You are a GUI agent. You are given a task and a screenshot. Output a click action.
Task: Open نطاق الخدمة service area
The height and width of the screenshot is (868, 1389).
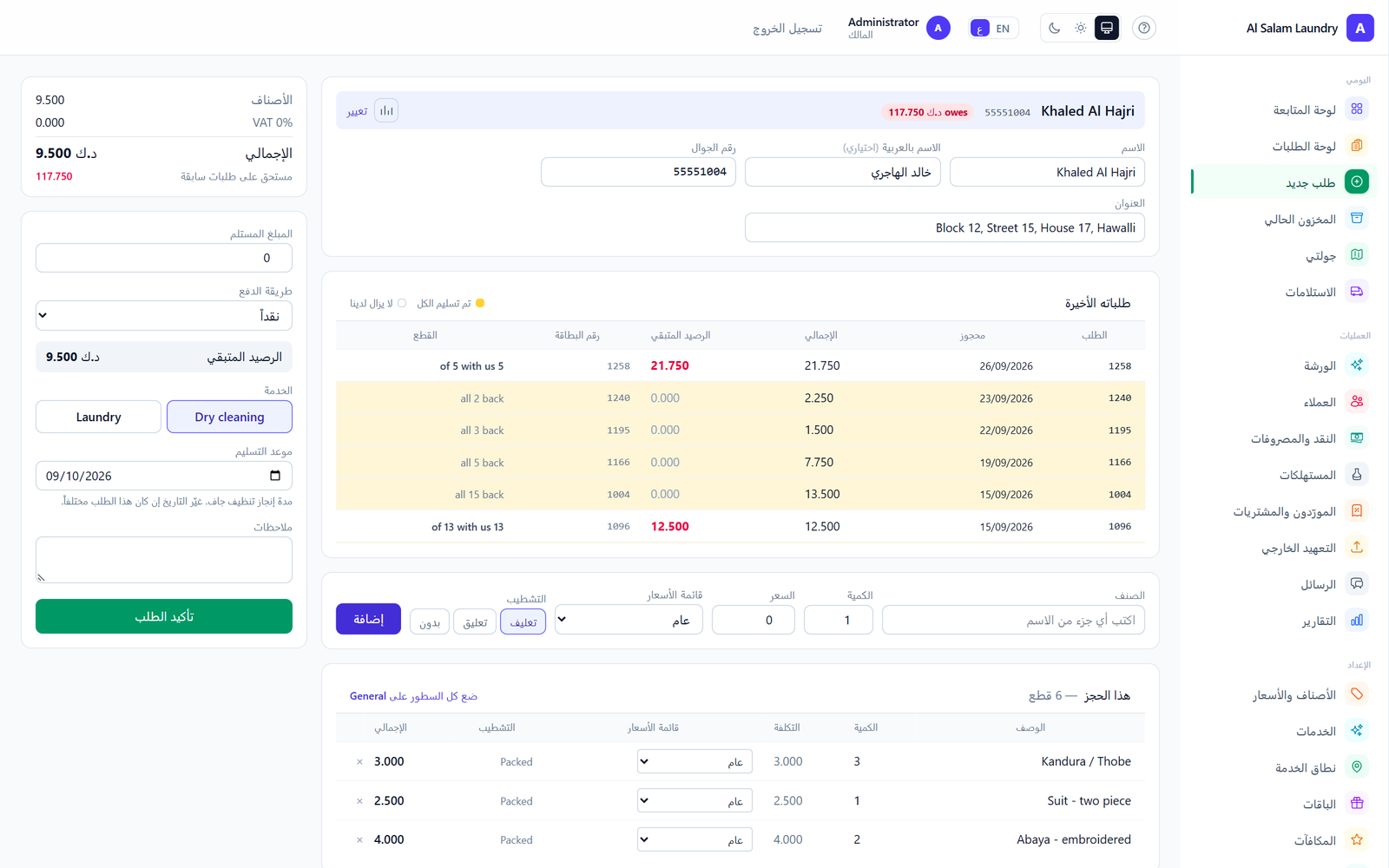coord(1284,767)
